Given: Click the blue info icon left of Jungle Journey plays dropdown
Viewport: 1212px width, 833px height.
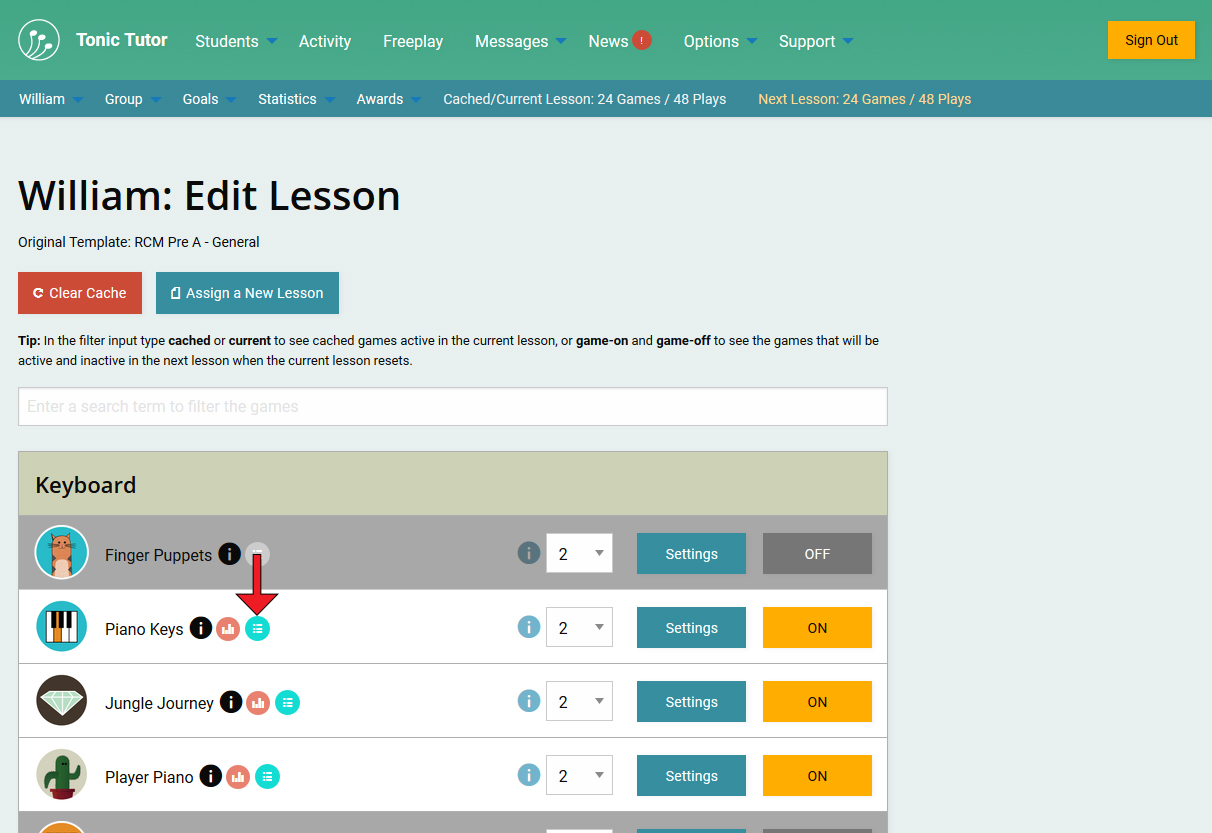Looking at the screenshot, I should point(529,701).
